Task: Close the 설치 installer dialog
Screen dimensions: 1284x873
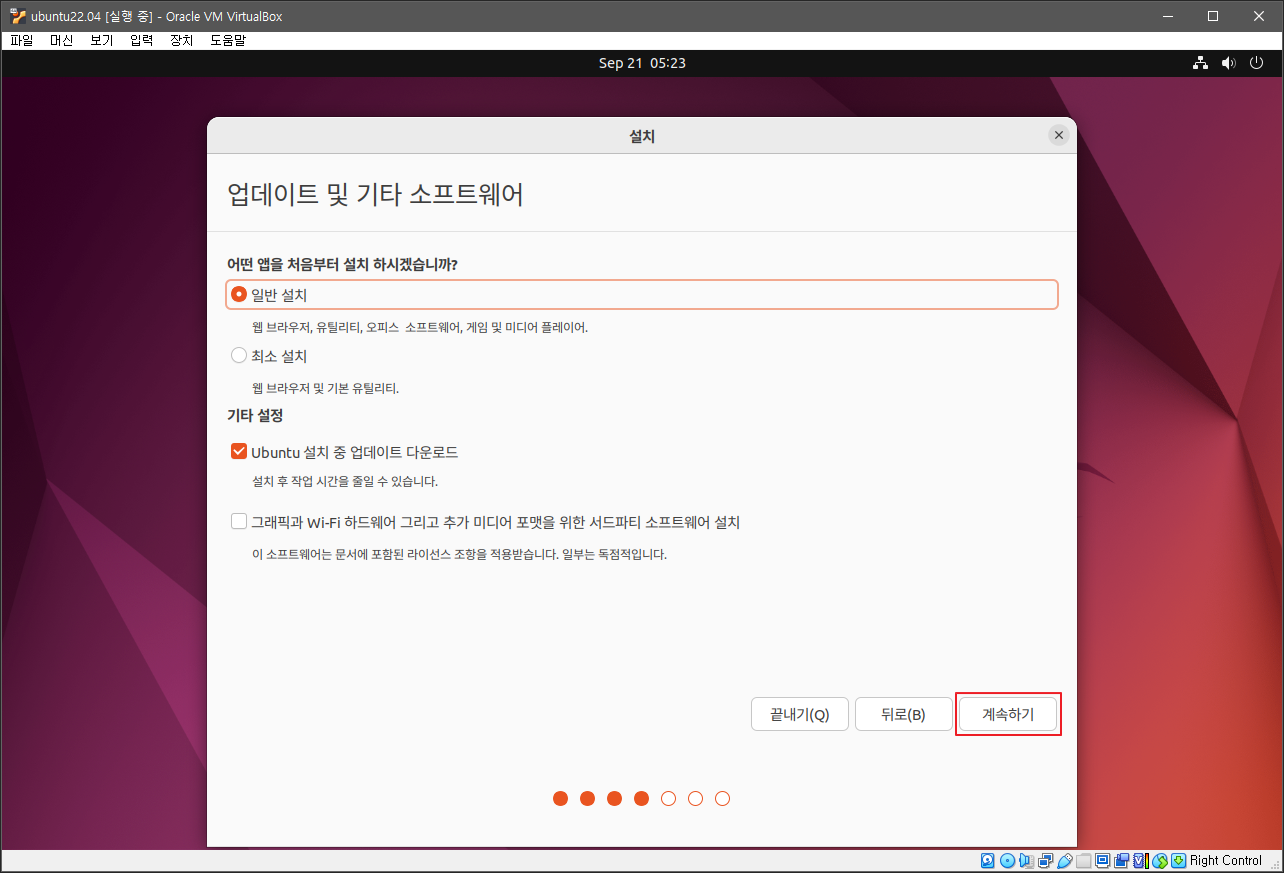Action: pyautogui.click(x=1059, y=135)
